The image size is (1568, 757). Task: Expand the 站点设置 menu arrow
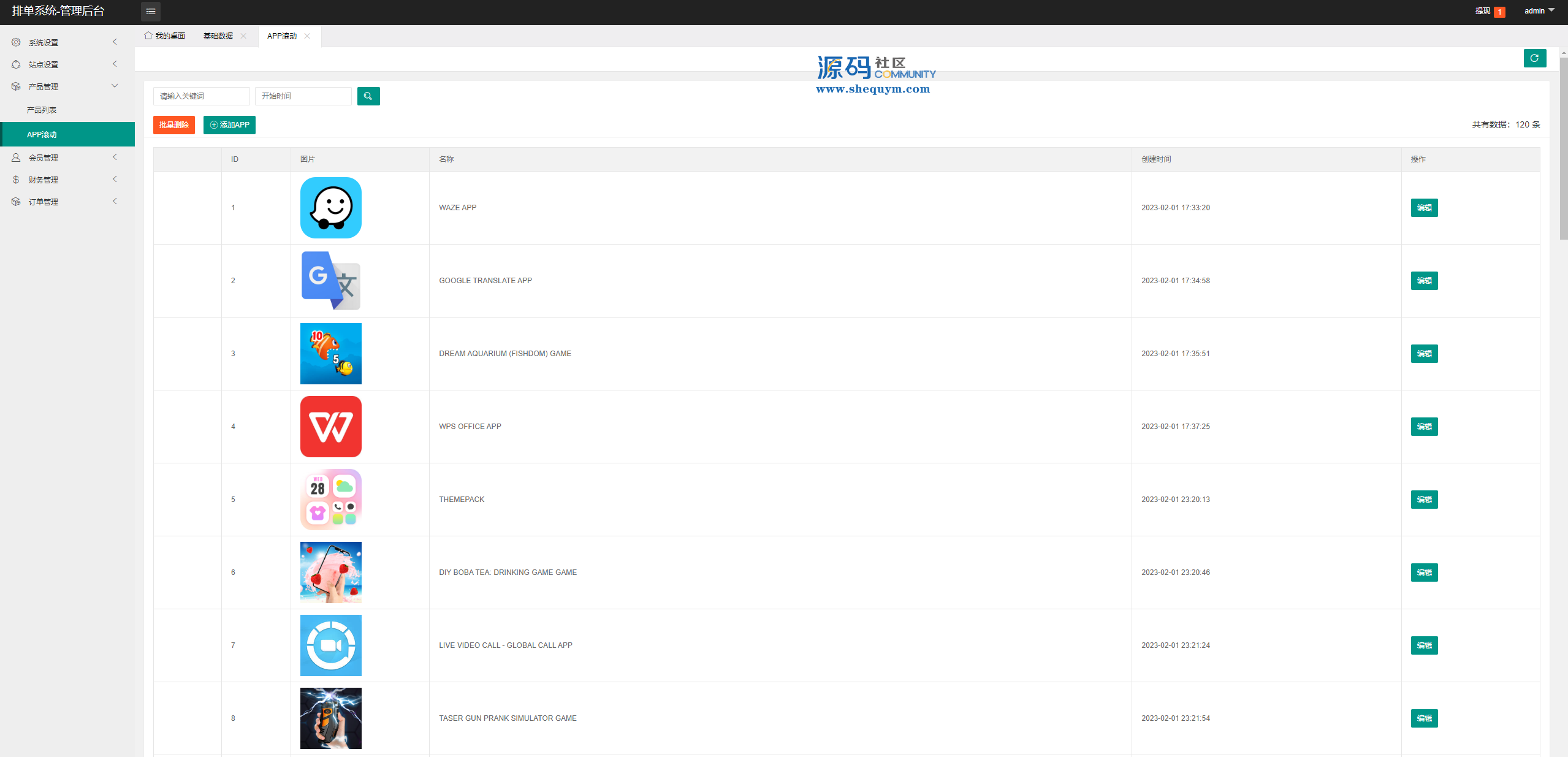(x=115, y=64)
